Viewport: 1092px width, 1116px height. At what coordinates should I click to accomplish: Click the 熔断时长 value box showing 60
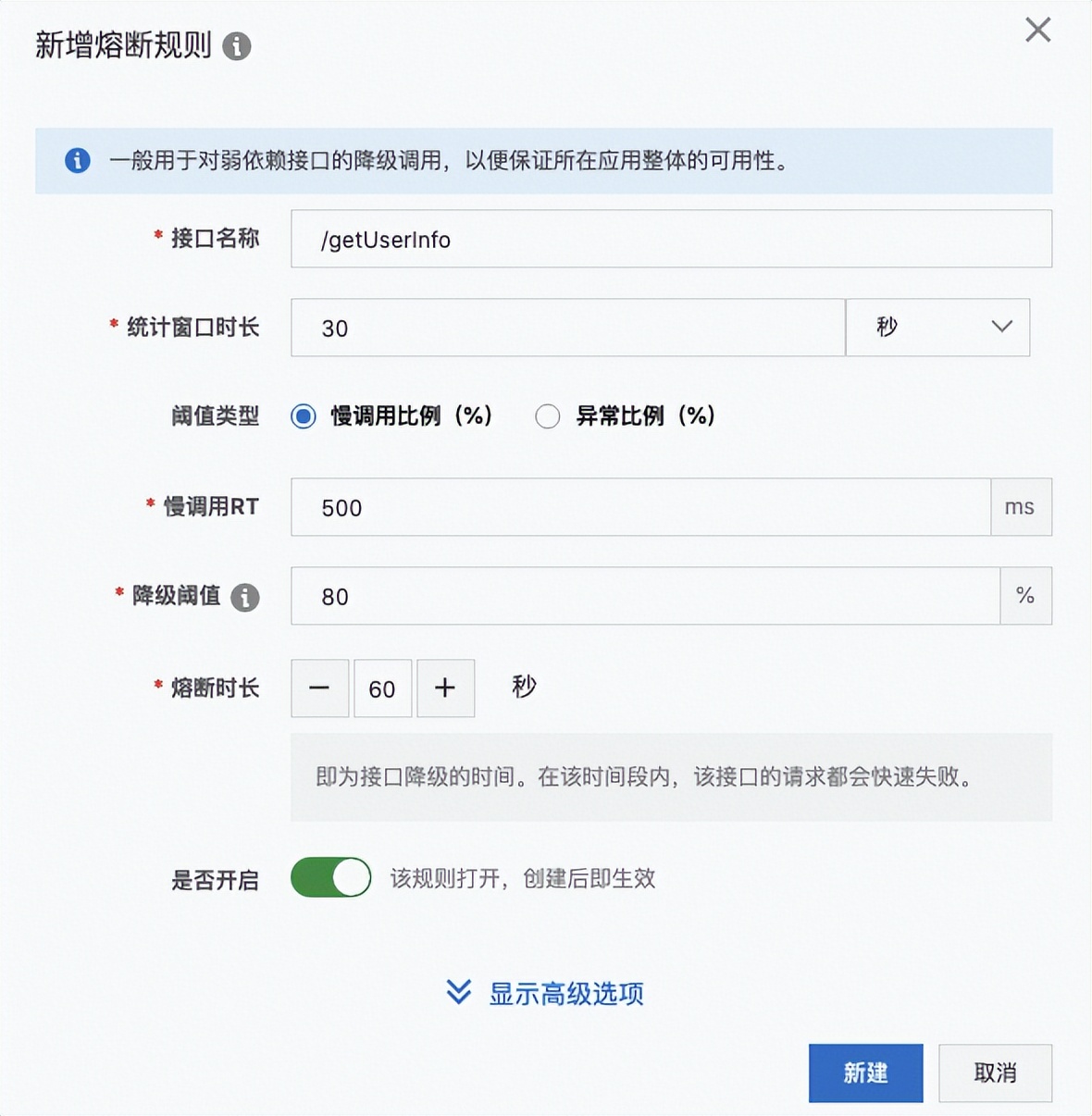click(x=382, y=688)
